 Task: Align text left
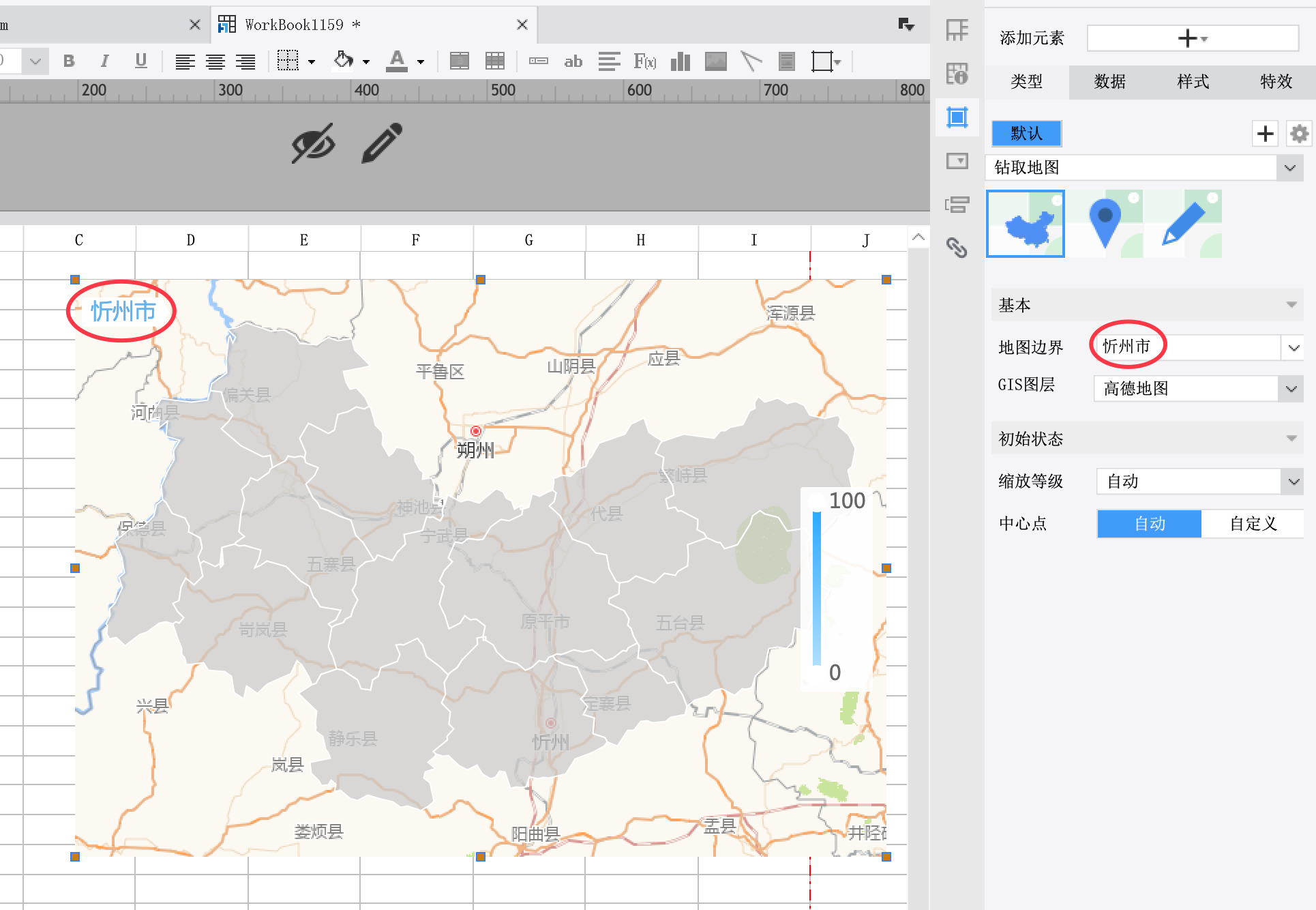click(x=185, y=62)
